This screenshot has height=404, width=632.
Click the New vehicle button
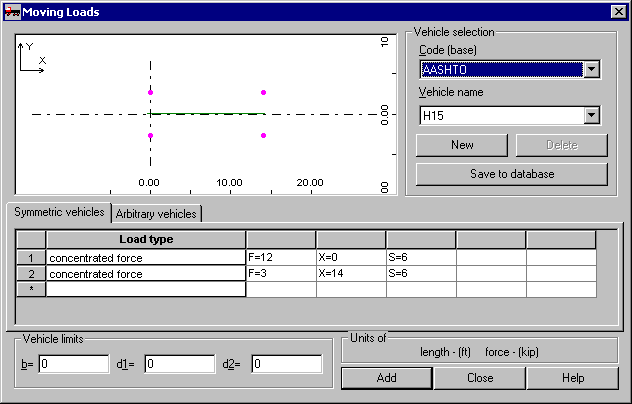462,145
